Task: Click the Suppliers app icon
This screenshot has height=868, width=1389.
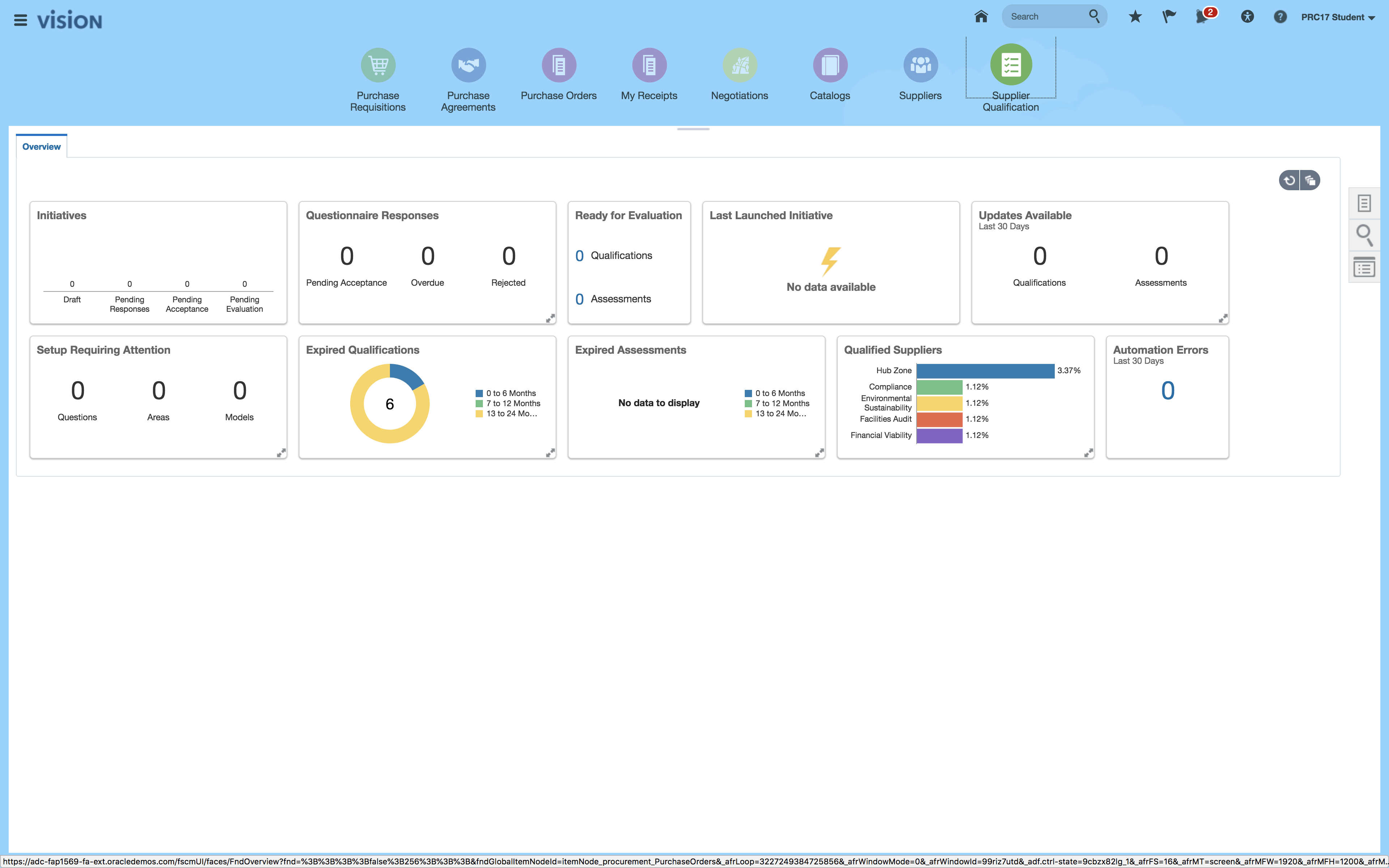Action: [x=920, y=65]
